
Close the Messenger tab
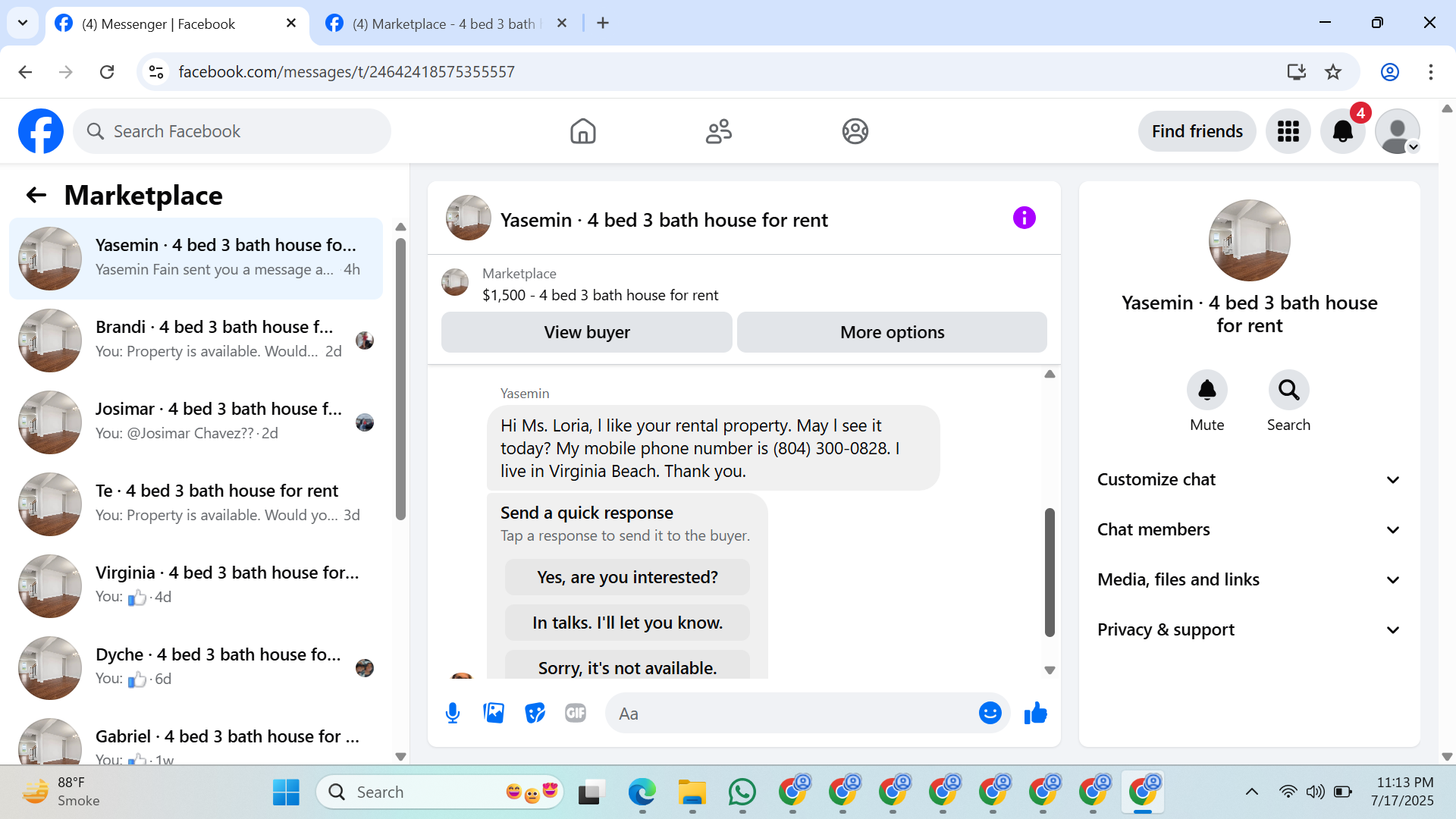pyautogui.click(x=290, y=24)
